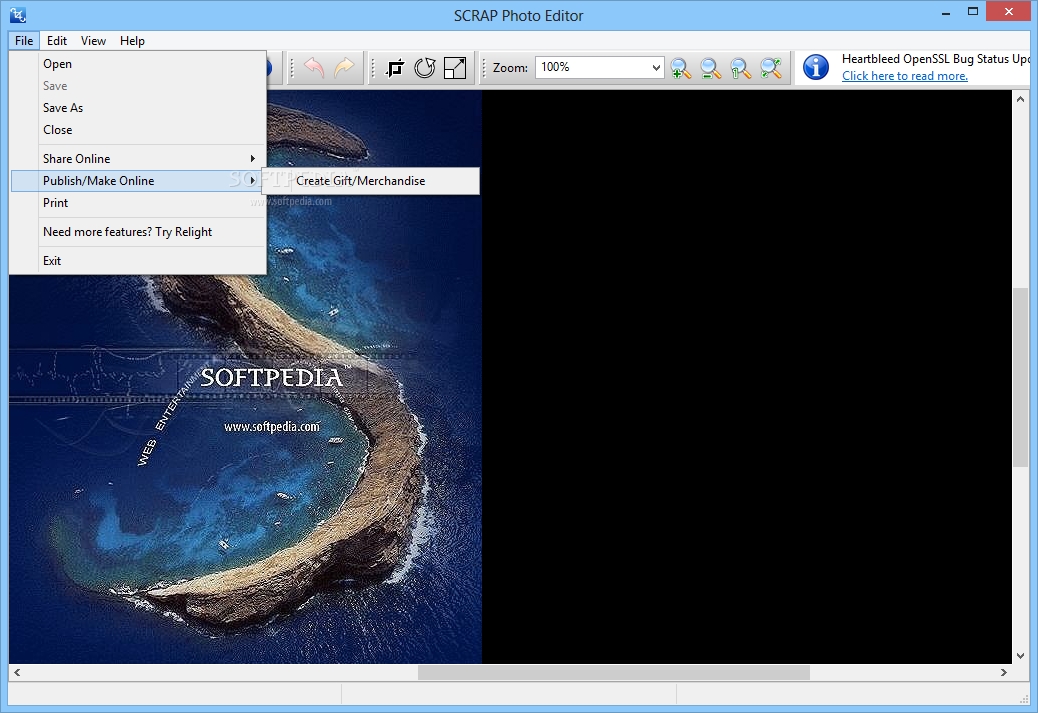Viewport: 1038px width, 713px height.
Task: Open the Edit menu
Action: [57, 40]
